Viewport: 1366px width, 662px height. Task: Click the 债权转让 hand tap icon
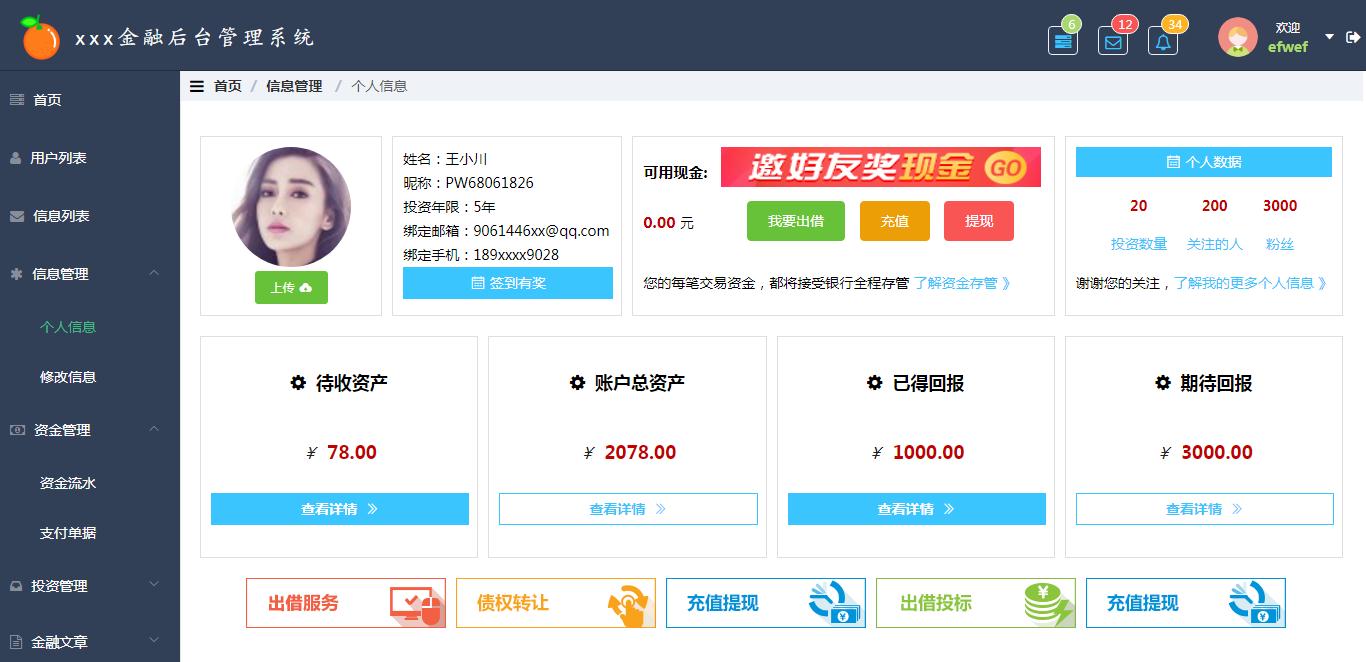(627, 605)
